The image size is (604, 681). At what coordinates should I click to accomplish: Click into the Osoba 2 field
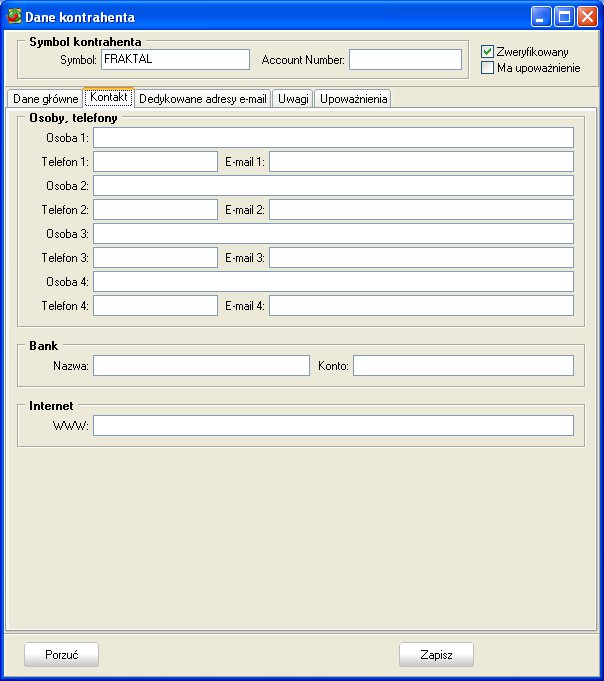tap(333, 185)
